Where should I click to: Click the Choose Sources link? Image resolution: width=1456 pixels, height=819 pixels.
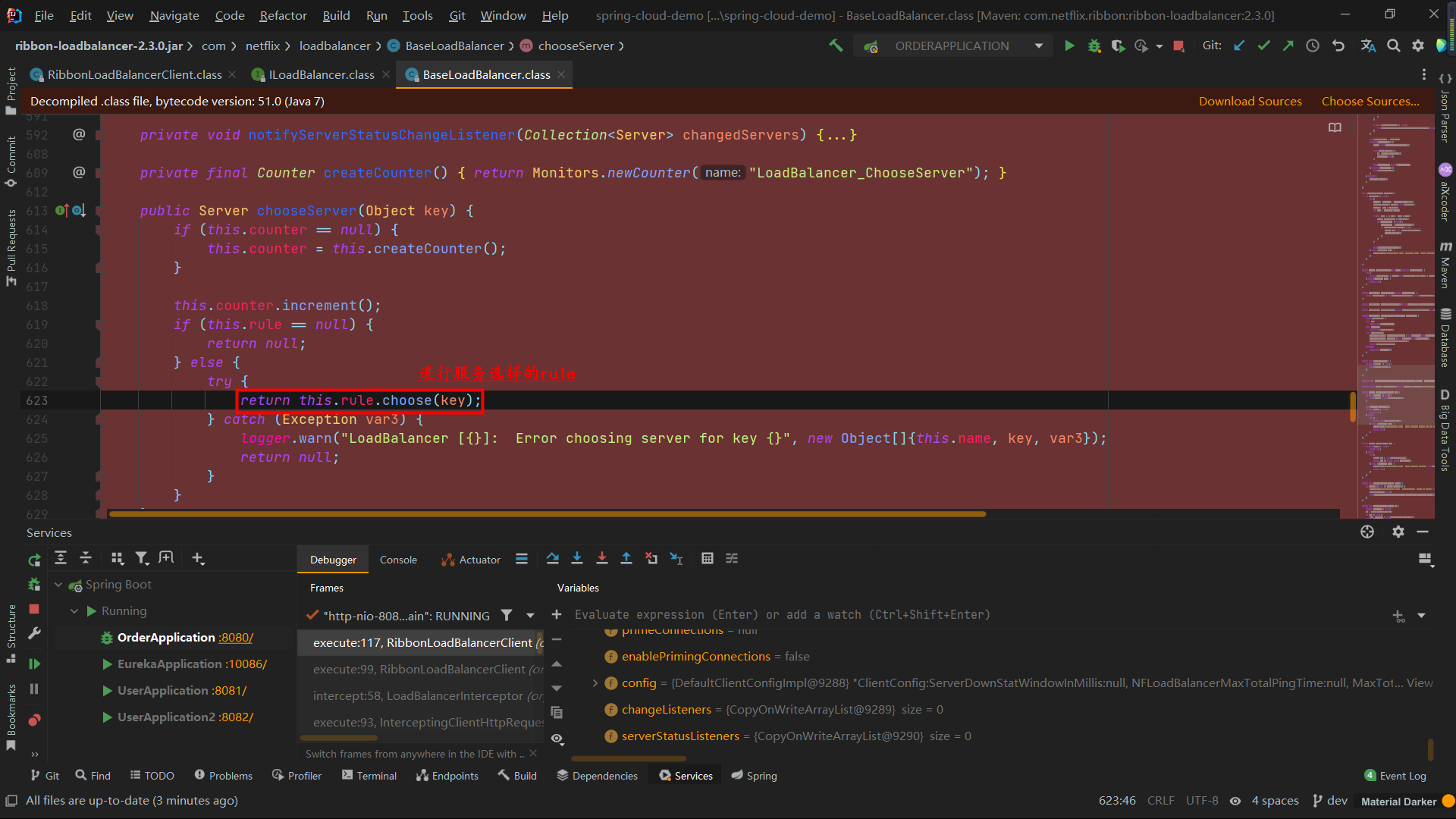1370,101
